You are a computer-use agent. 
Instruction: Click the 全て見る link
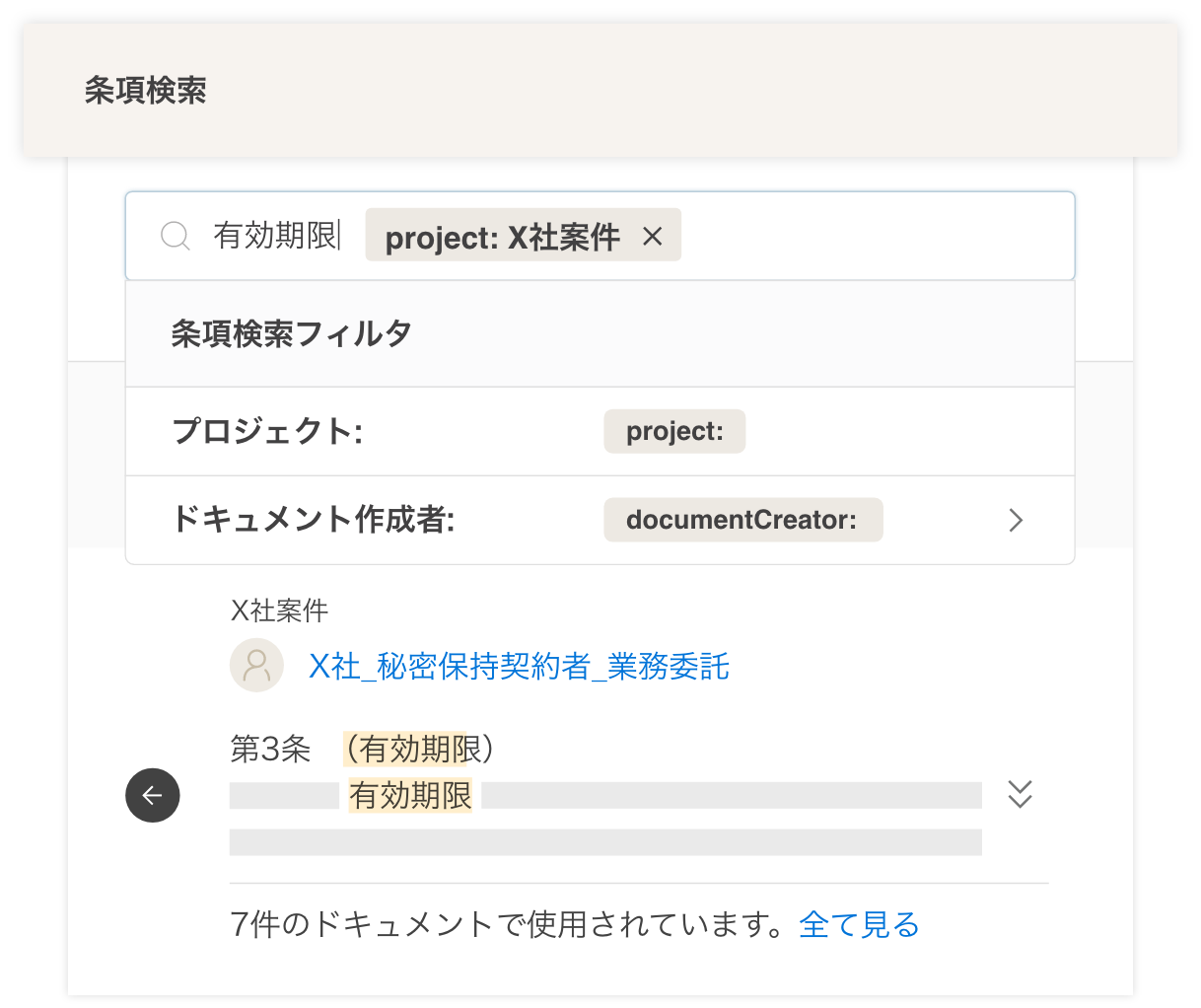point(859,924)
